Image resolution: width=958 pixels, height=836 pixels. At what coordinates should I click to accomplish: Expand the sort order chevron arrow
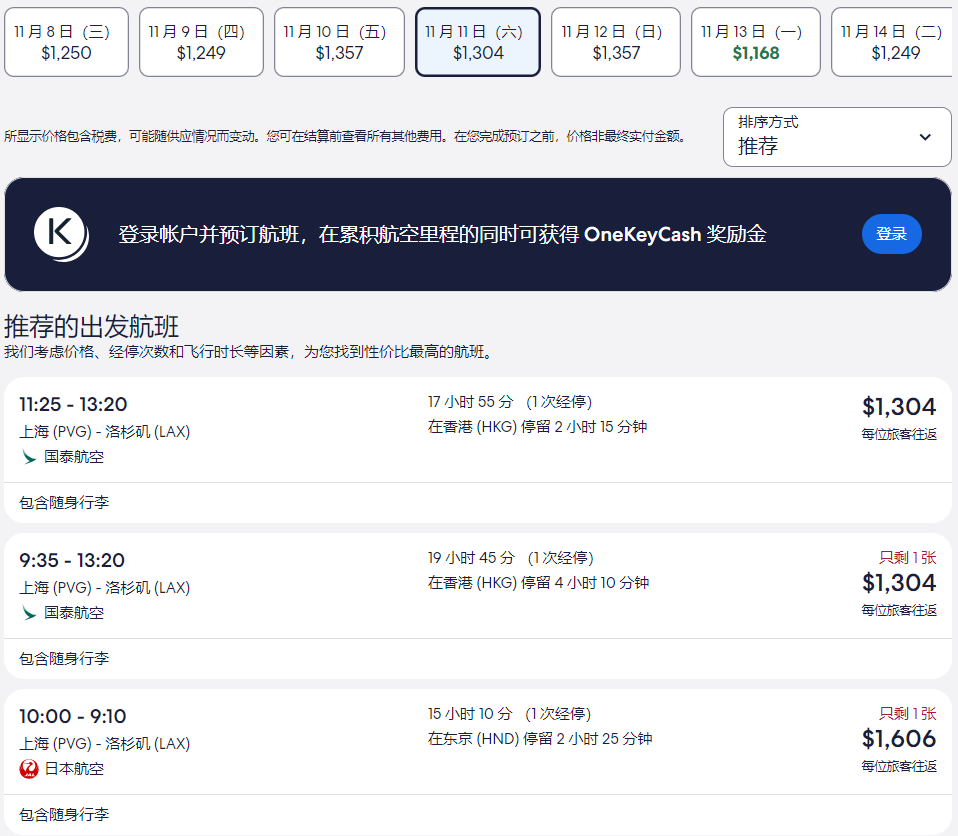[x=925, y=137]
